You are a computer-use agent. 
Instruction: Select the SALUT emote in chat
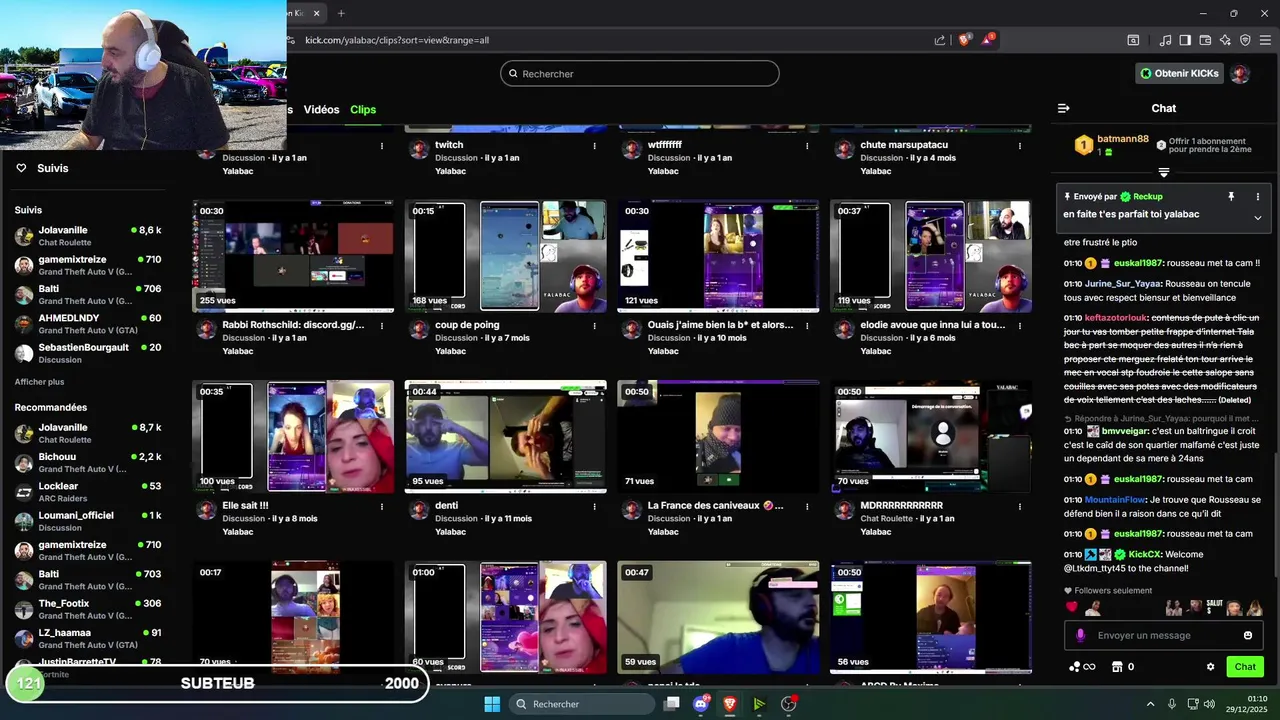click(1215, 608)
